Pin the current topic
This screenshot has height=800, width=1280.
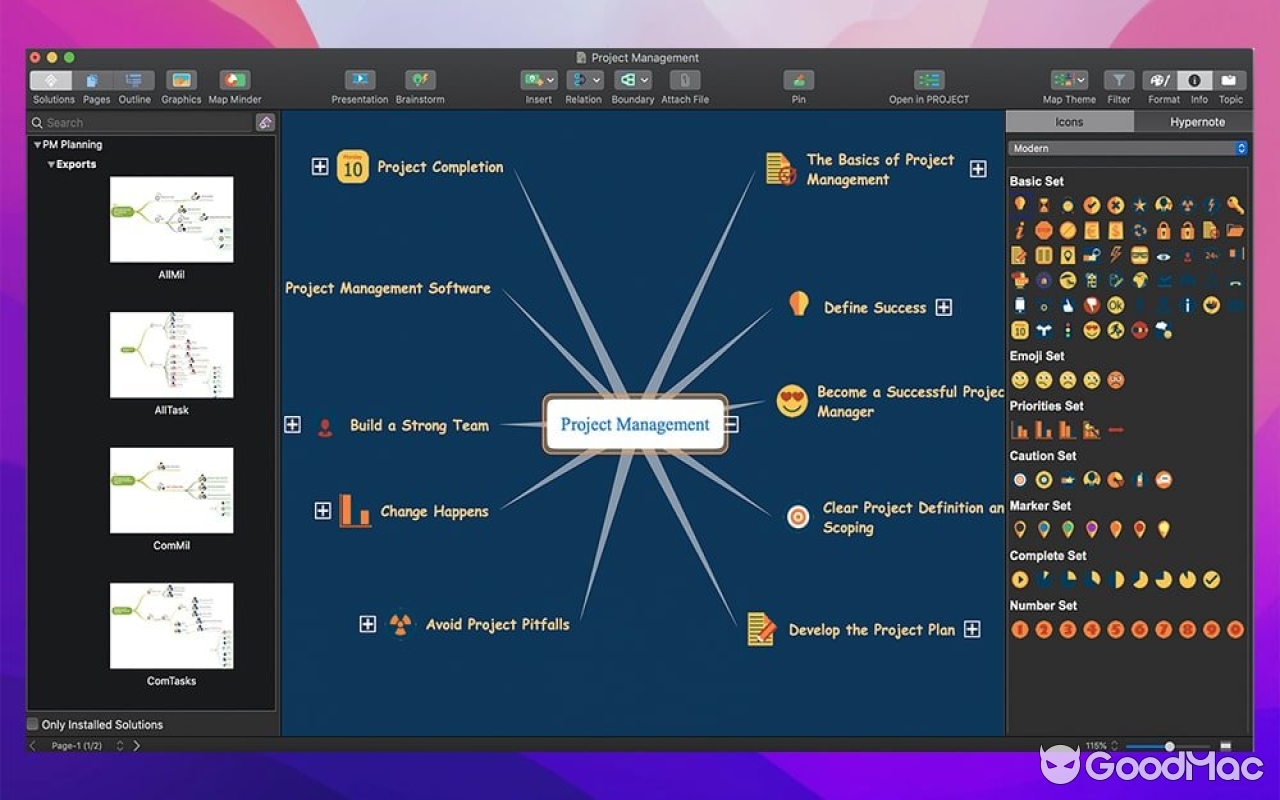798,80
